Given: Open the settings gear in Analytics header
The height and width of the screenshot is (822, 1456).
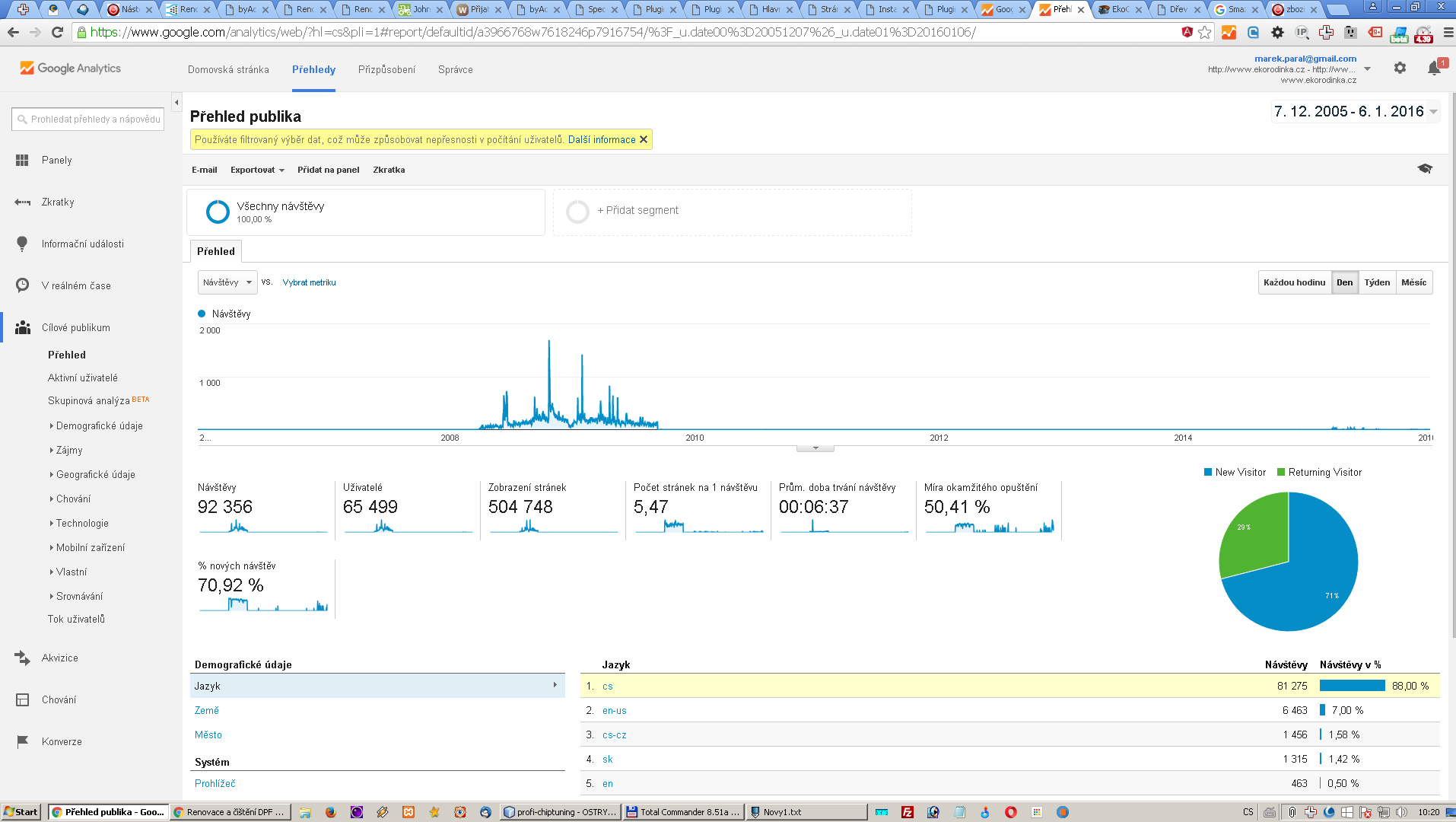Looking at the screenshot, I should point(1400,68).
